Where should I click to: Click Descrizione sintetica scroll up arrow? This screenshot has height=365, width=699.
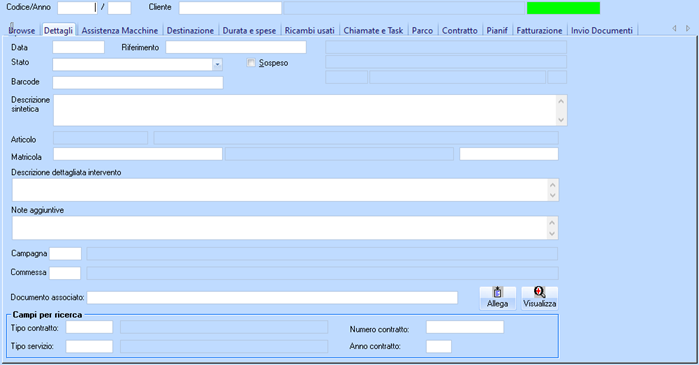(561, 101)
